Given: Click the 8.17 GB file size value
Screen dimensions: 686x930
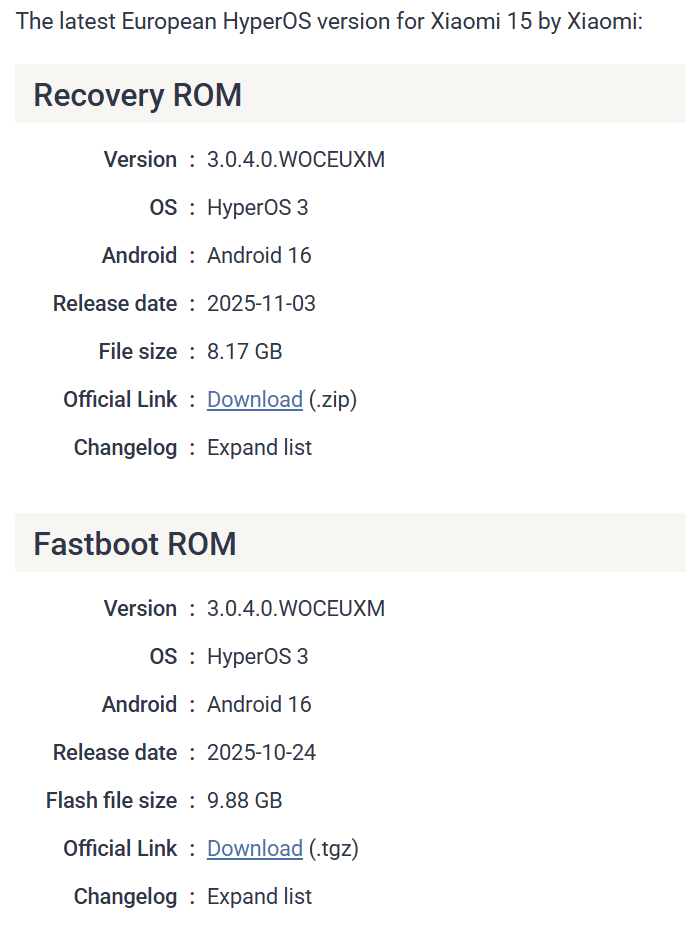Looking at the screenshot, I should 244,352.
